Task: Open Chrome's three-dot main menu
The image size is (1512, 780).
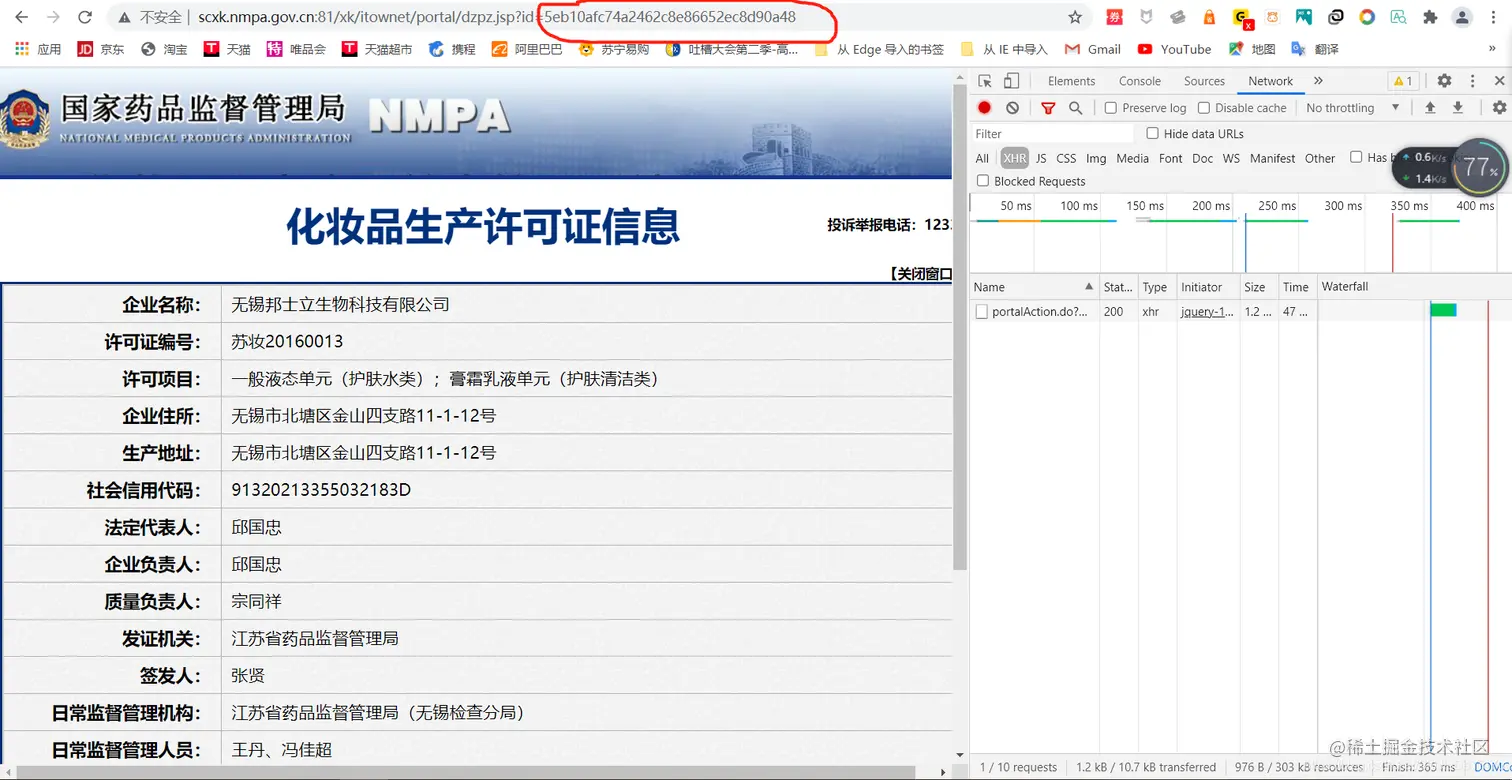Action: pyautogui.click(x=1494, y=17)
